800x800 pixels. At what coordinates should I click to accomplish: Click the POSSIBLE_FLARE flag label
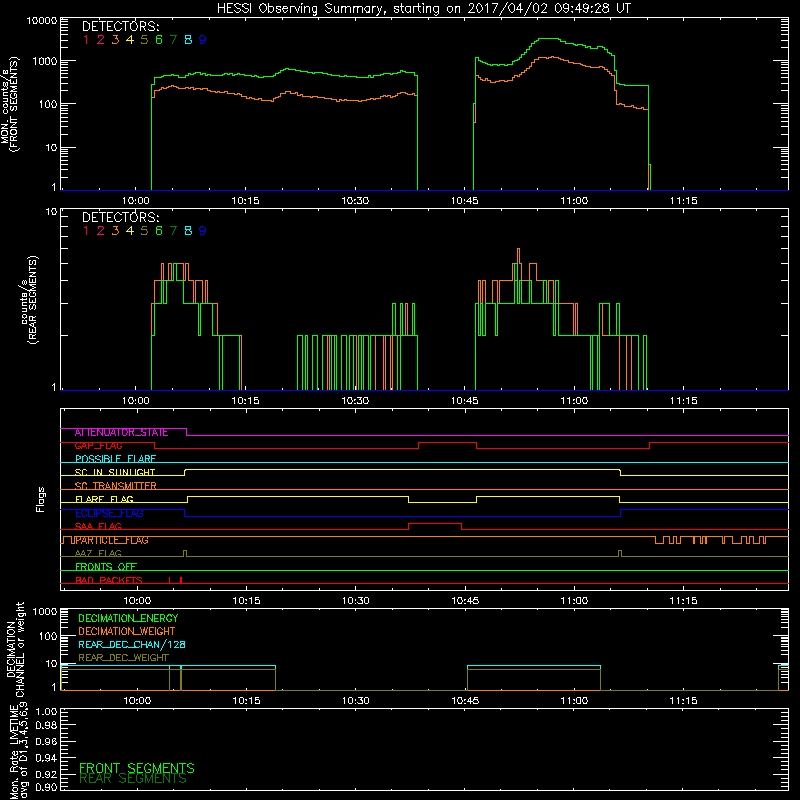pos(115,459)
